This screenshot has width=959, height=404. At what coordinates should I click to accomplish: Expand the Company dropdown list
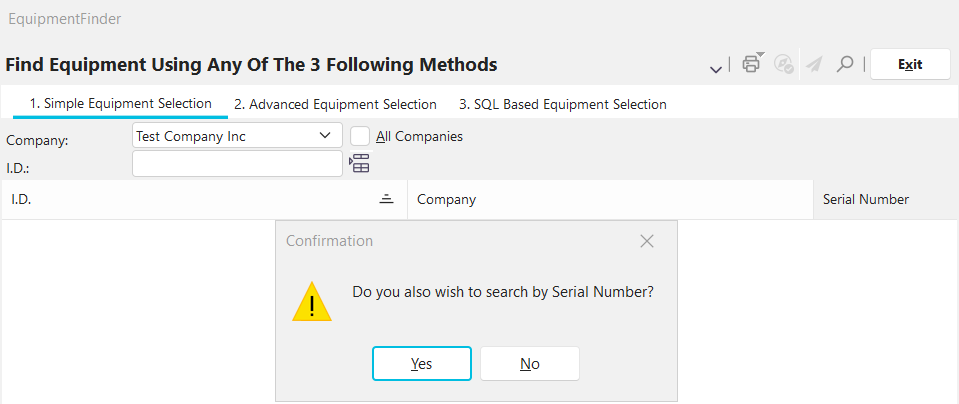(x=324, y=135)
